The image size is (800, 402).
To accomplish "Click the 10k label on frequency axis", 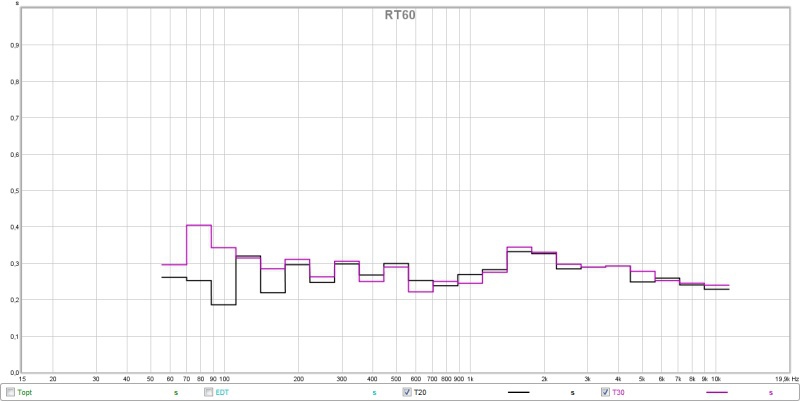I will click(716, 380).
